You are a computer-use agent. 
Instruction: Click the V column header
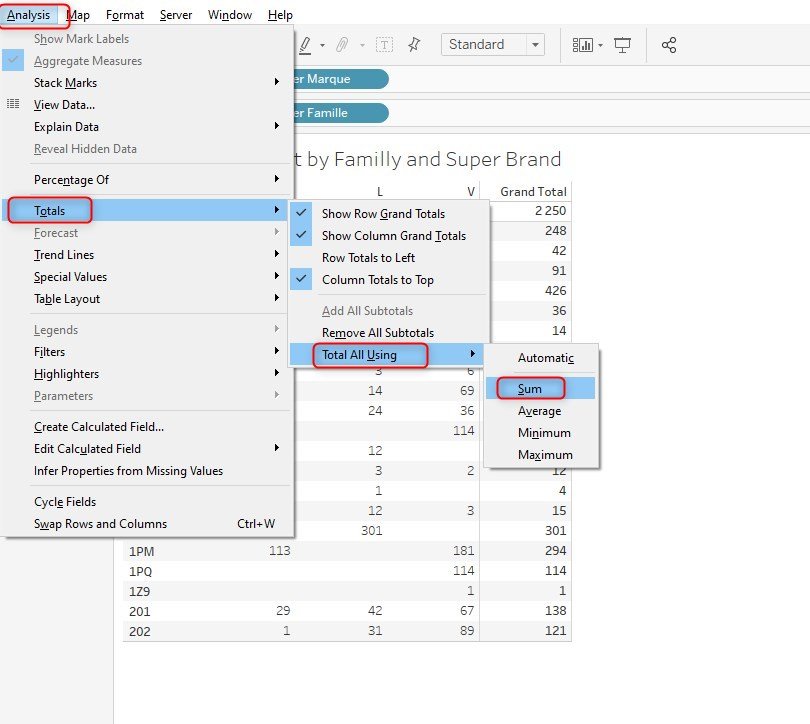(x=471, y=192)
